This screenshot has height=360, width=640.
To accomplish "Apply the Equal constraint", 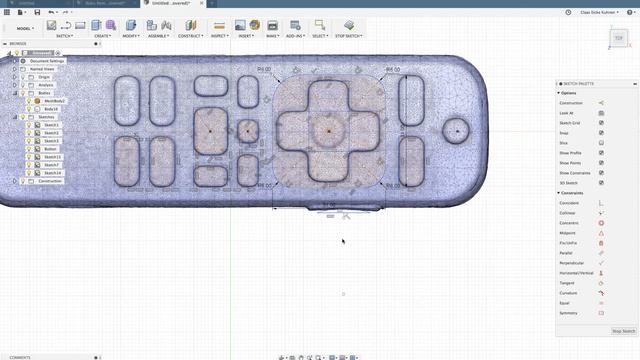I will click(601, 303).
